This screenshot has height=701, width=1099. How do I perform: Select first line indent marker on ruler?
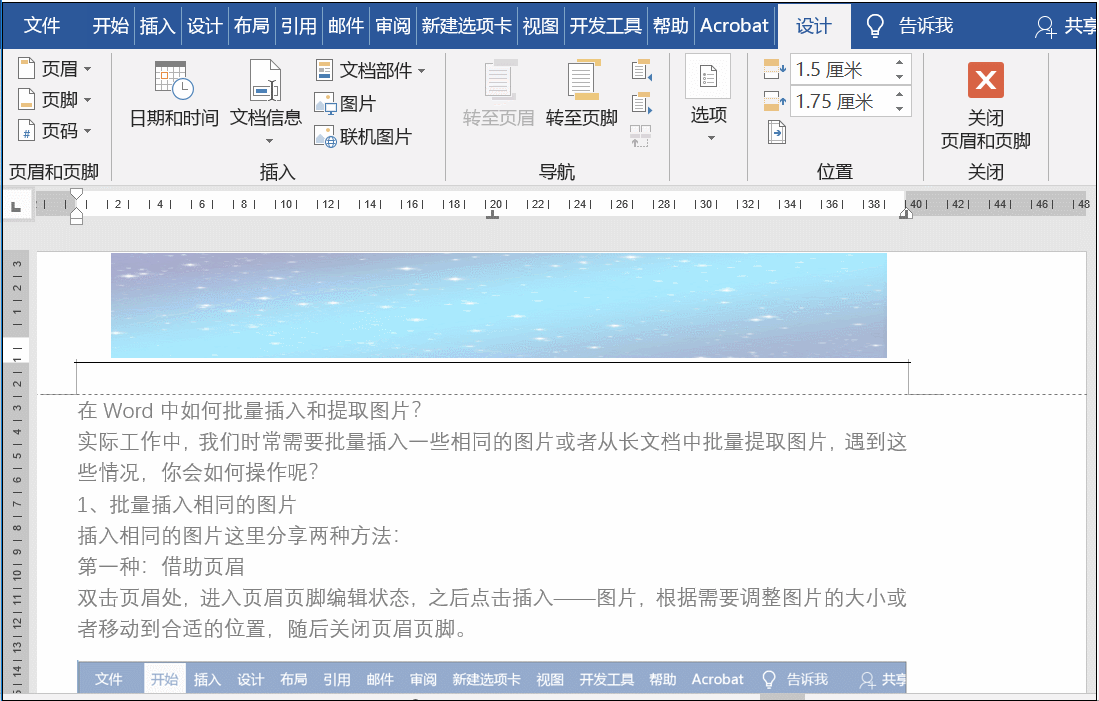(x=76, y=194)
